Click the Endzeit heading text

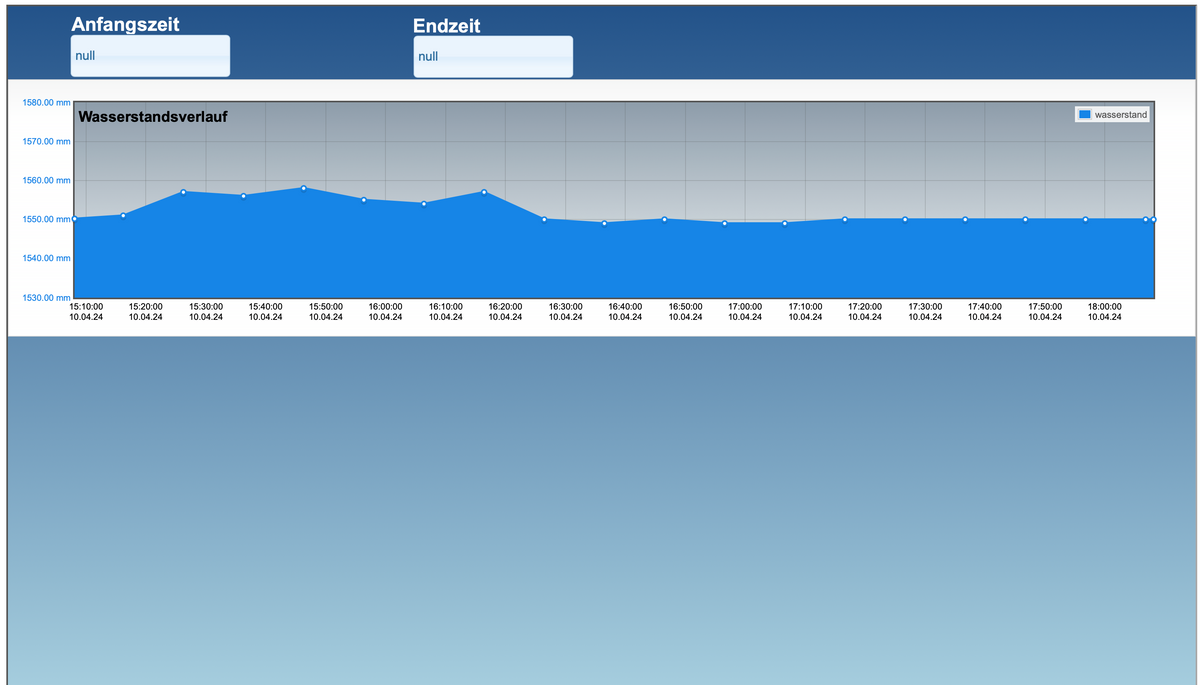point(446,26)
